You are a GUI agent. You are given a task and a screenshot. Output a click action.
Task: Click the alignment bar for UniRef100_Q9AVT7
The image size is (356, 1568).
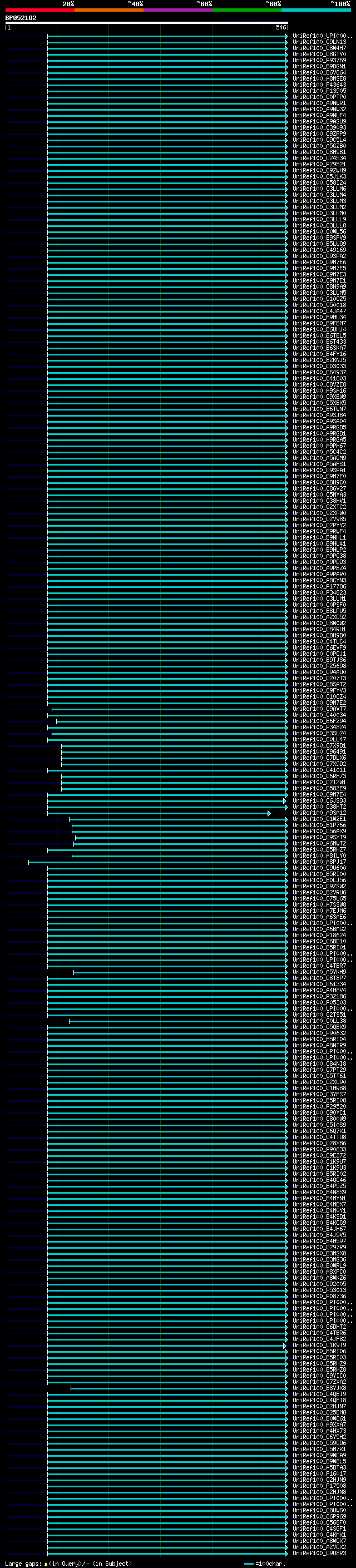coord(170,709)
